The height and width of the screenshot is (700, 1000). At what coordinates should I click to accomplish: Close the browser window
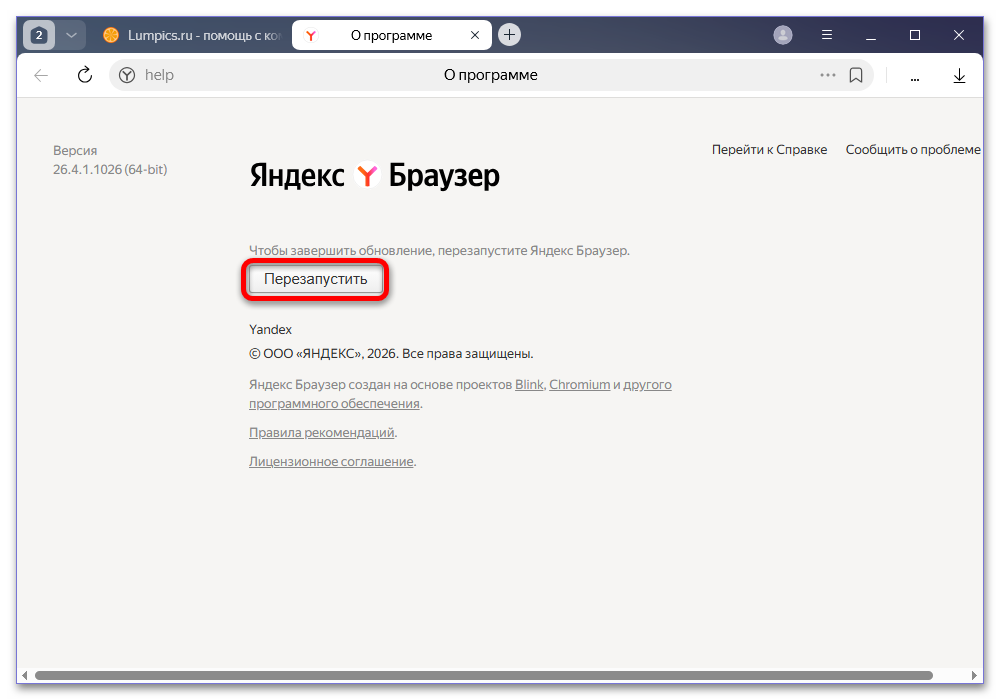point(959,35)
